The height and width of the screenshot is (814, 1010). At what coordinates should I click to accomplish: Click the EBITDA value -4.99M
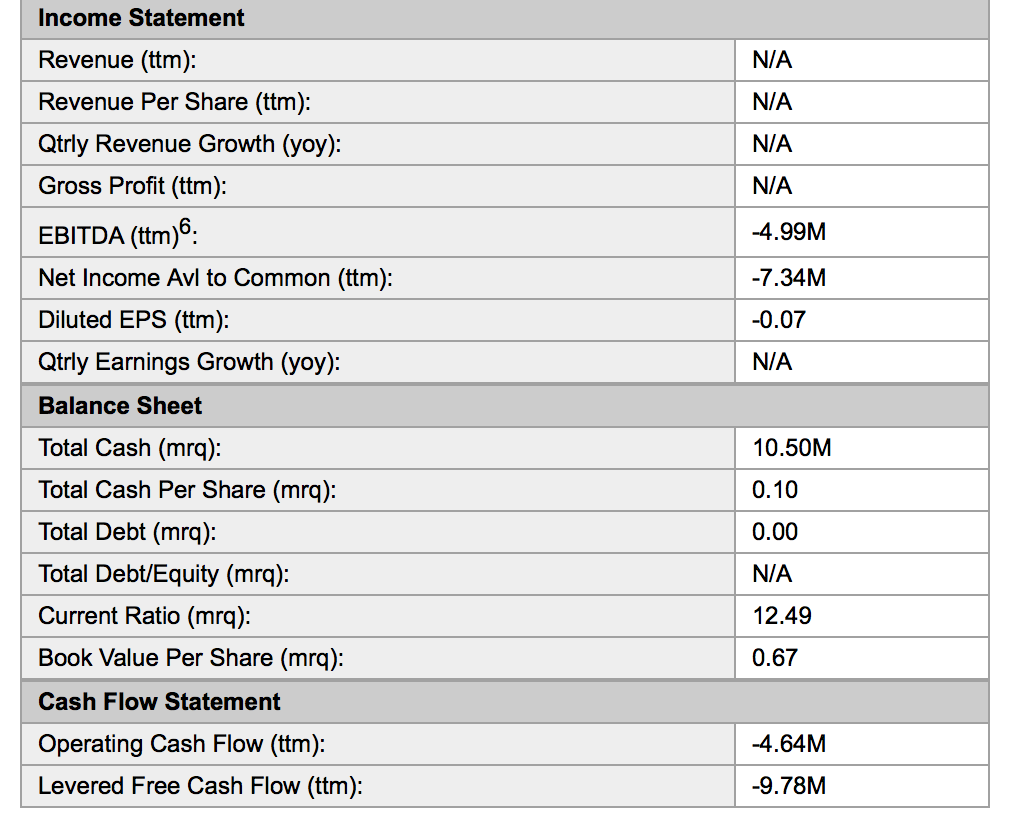point(788,233)
